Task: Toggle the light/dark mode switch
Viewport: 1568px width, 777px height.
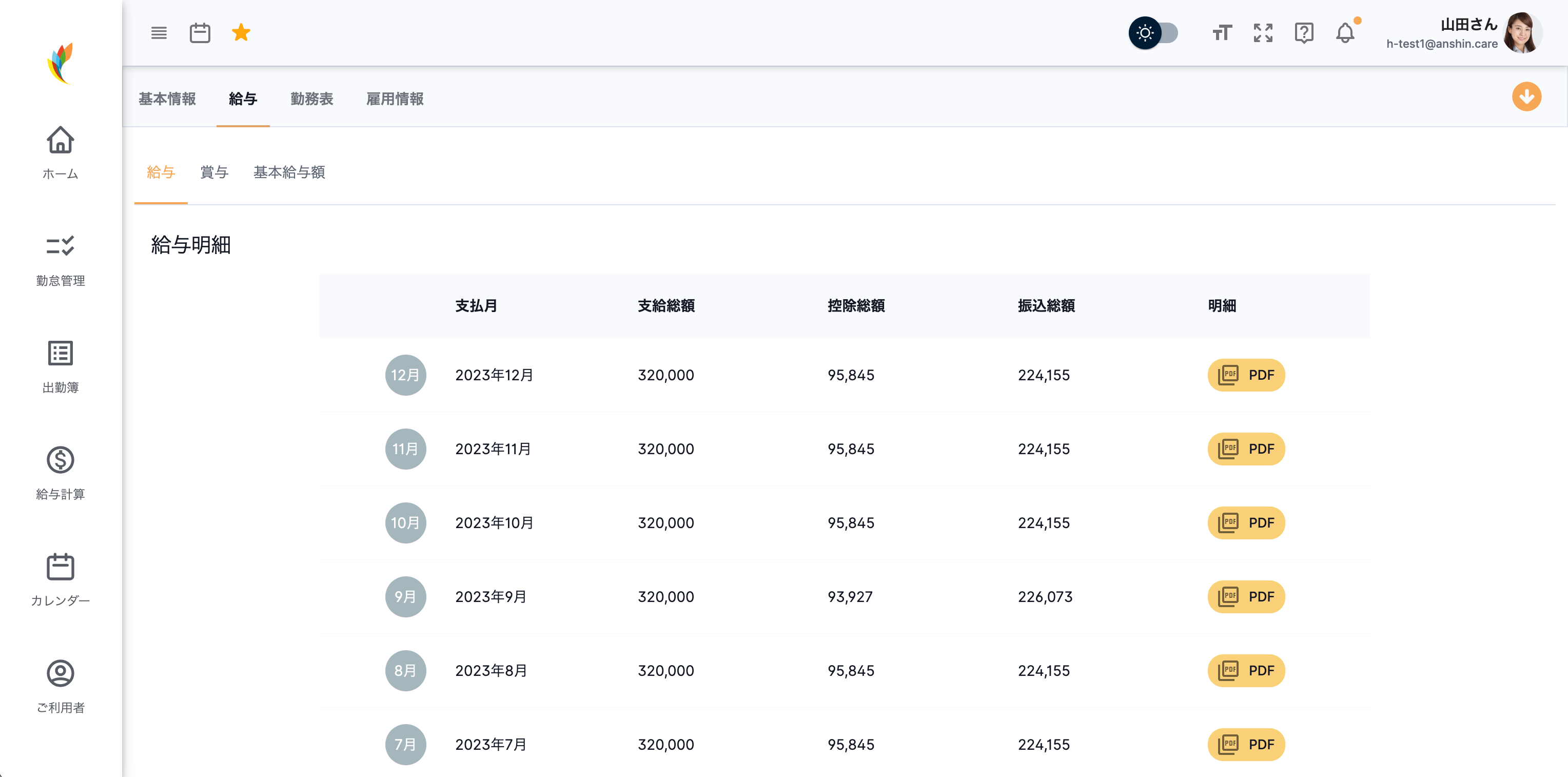Action: pyautogui.click(x=1153, y=33)
